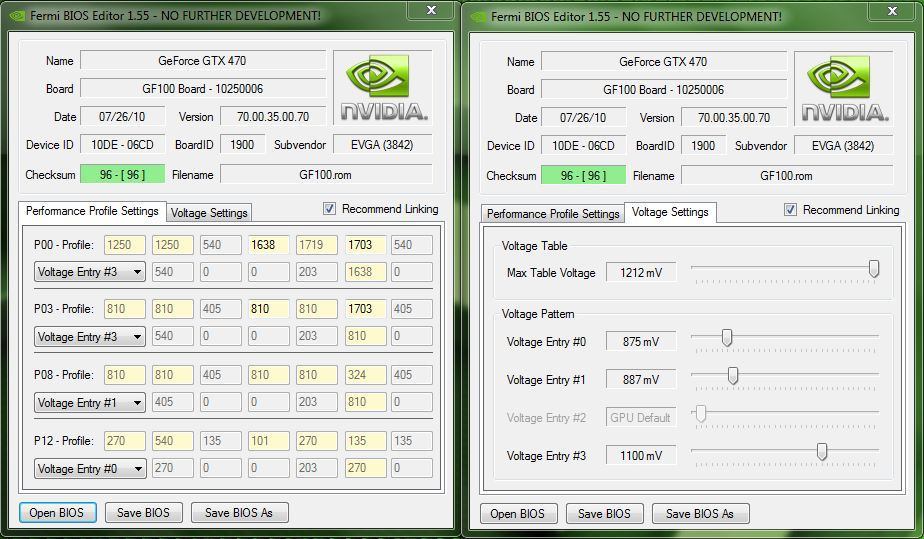Click Voltage Entry #3 slider handle
This screenshot has height=539, width=924.
click(822, 452)
